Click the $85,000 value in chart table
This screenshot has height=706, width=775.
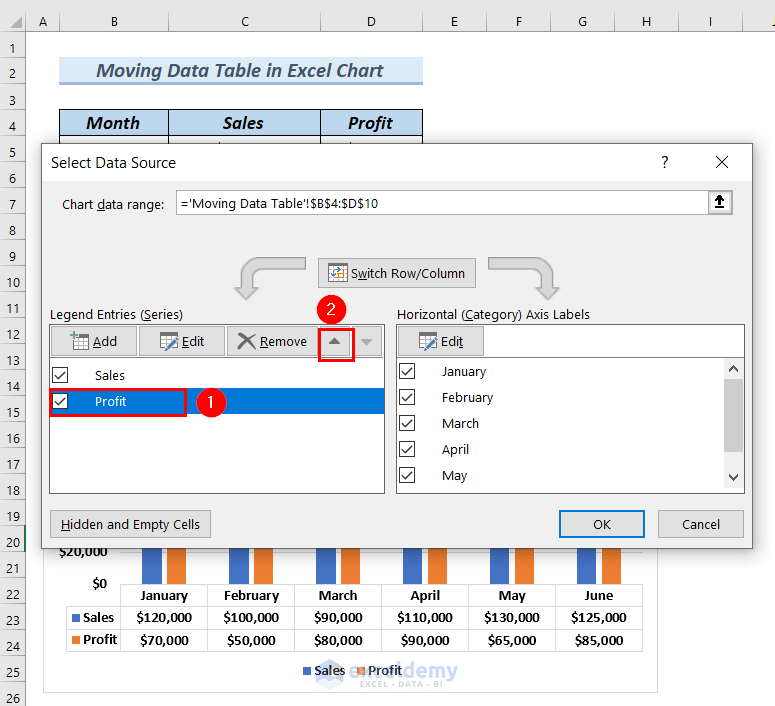(599, 640)
